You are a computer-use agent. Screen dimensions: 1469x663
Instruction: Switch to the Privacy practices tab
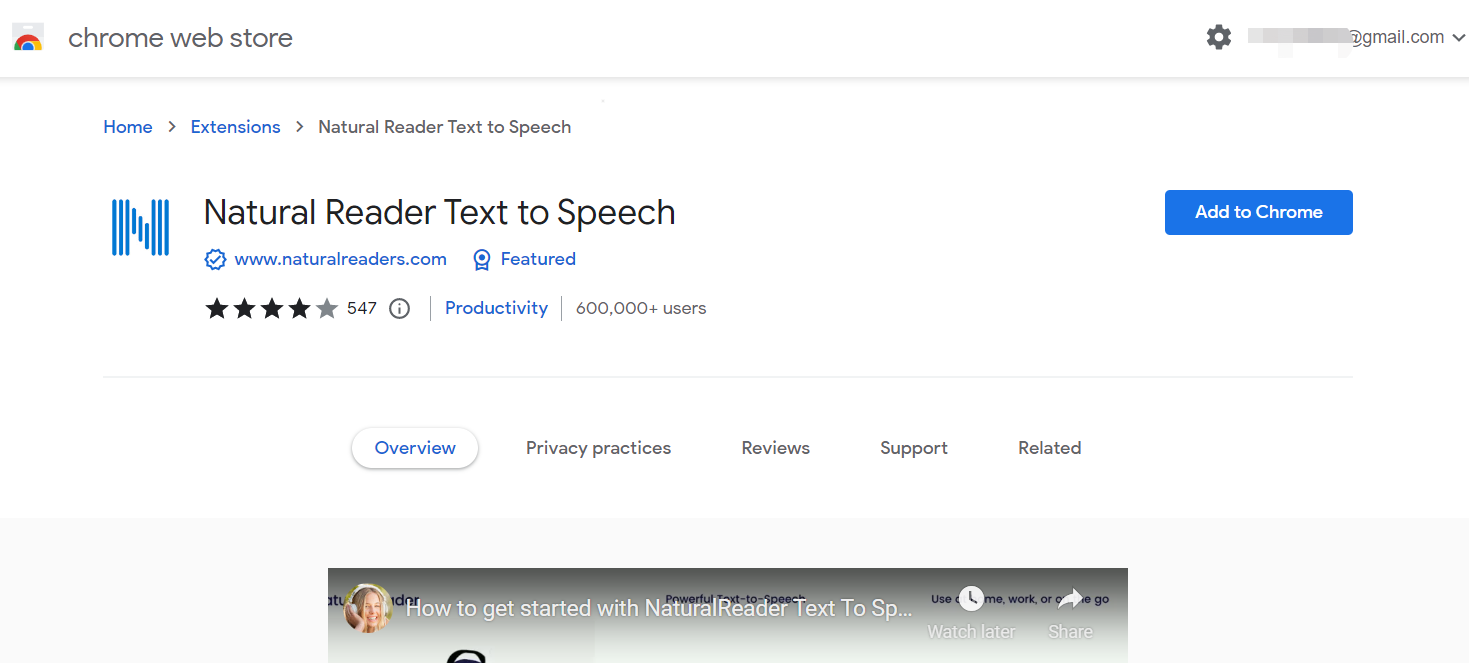pos(599,448)
